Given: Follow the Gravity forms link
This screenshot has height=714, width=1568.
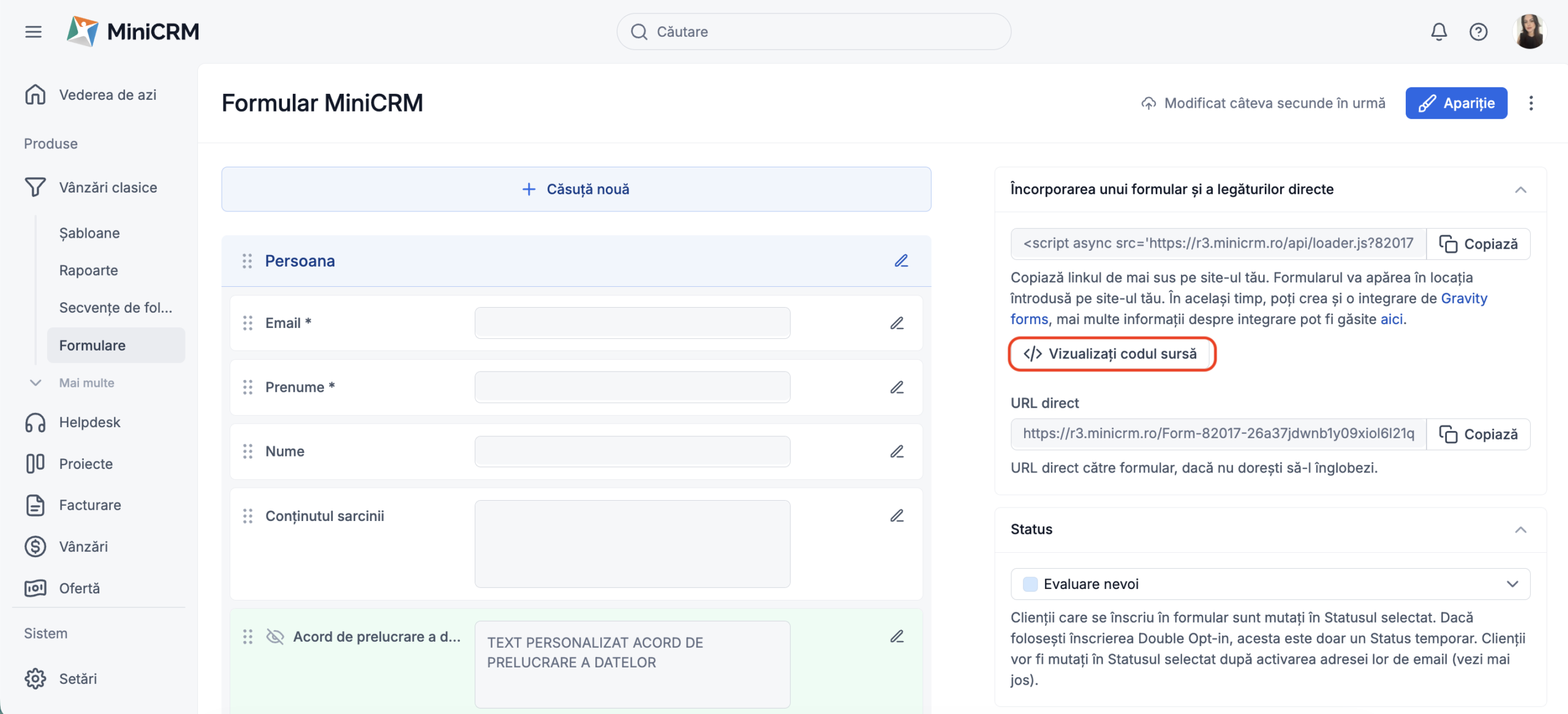Looking at the screenshot, I should coord(1463,298).
